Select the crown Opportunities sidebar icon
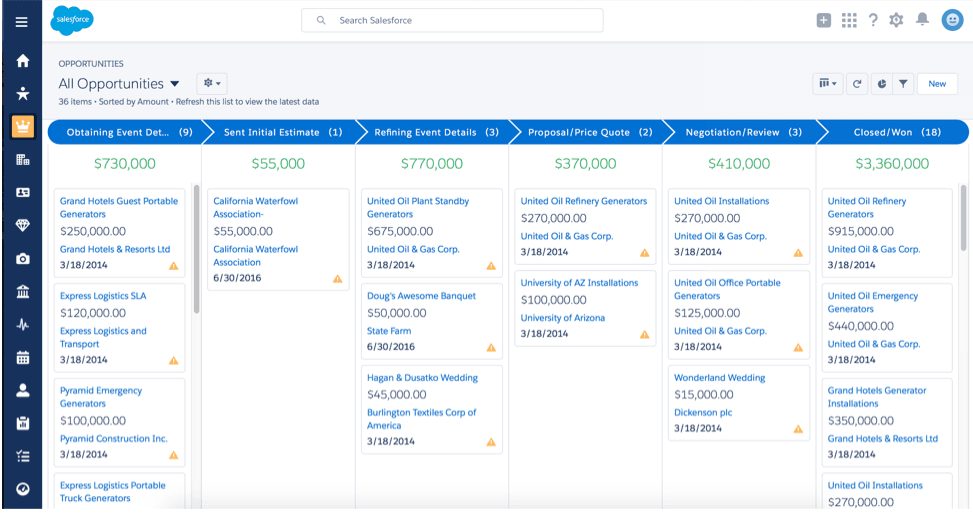This screenshot has width=973, height=518. click(22, 127)
